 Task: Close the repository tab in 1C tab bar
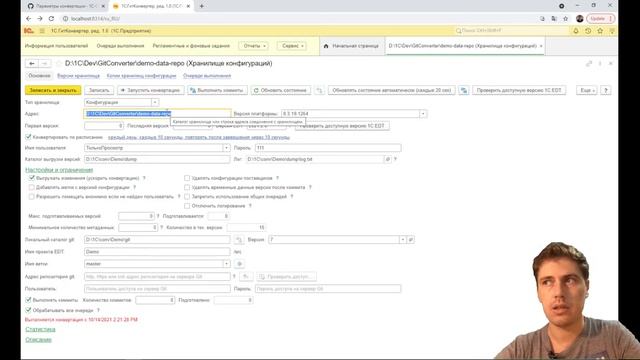pos(541,46)
